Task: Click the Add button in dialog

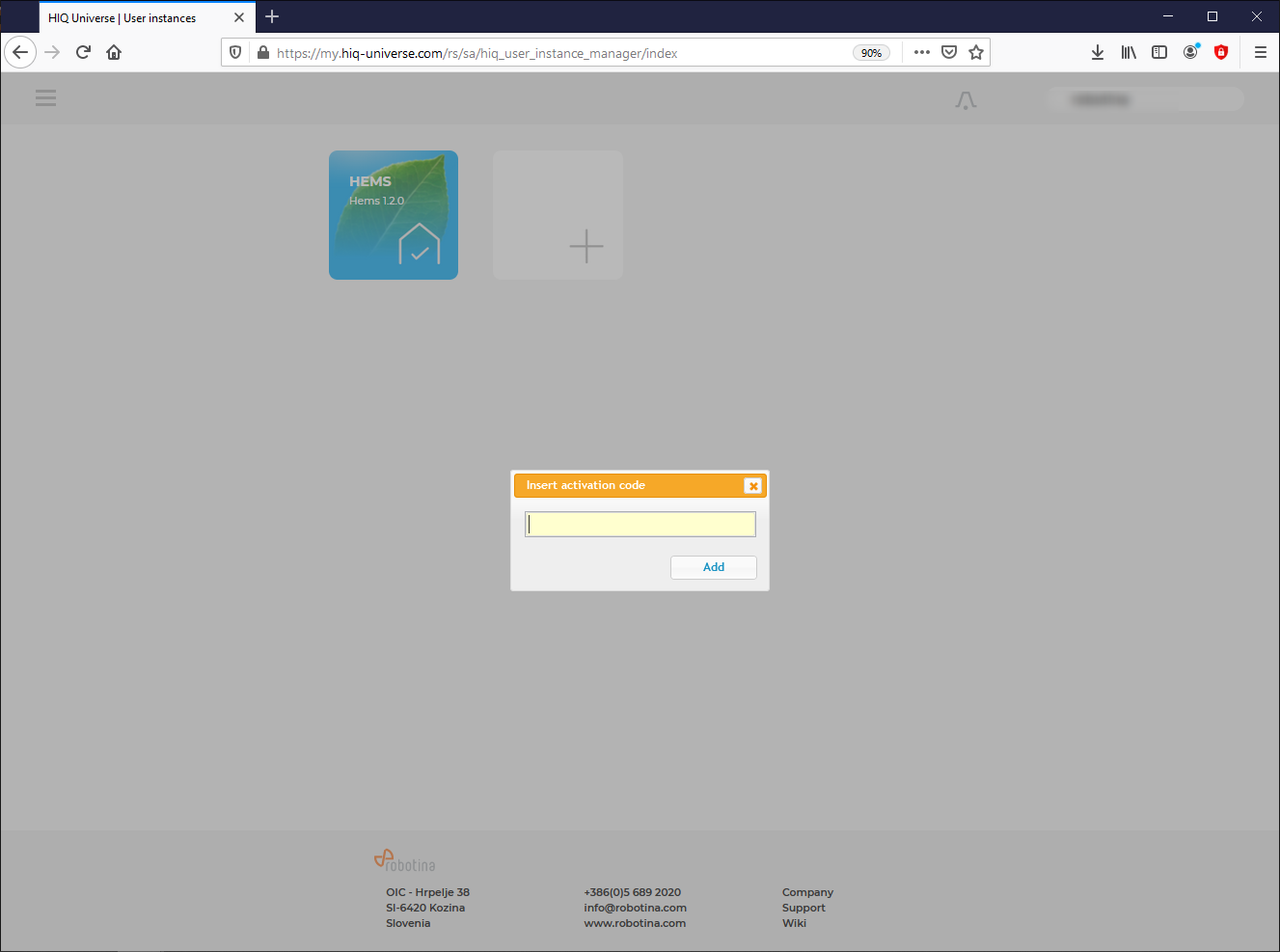Action: (713, 567)
